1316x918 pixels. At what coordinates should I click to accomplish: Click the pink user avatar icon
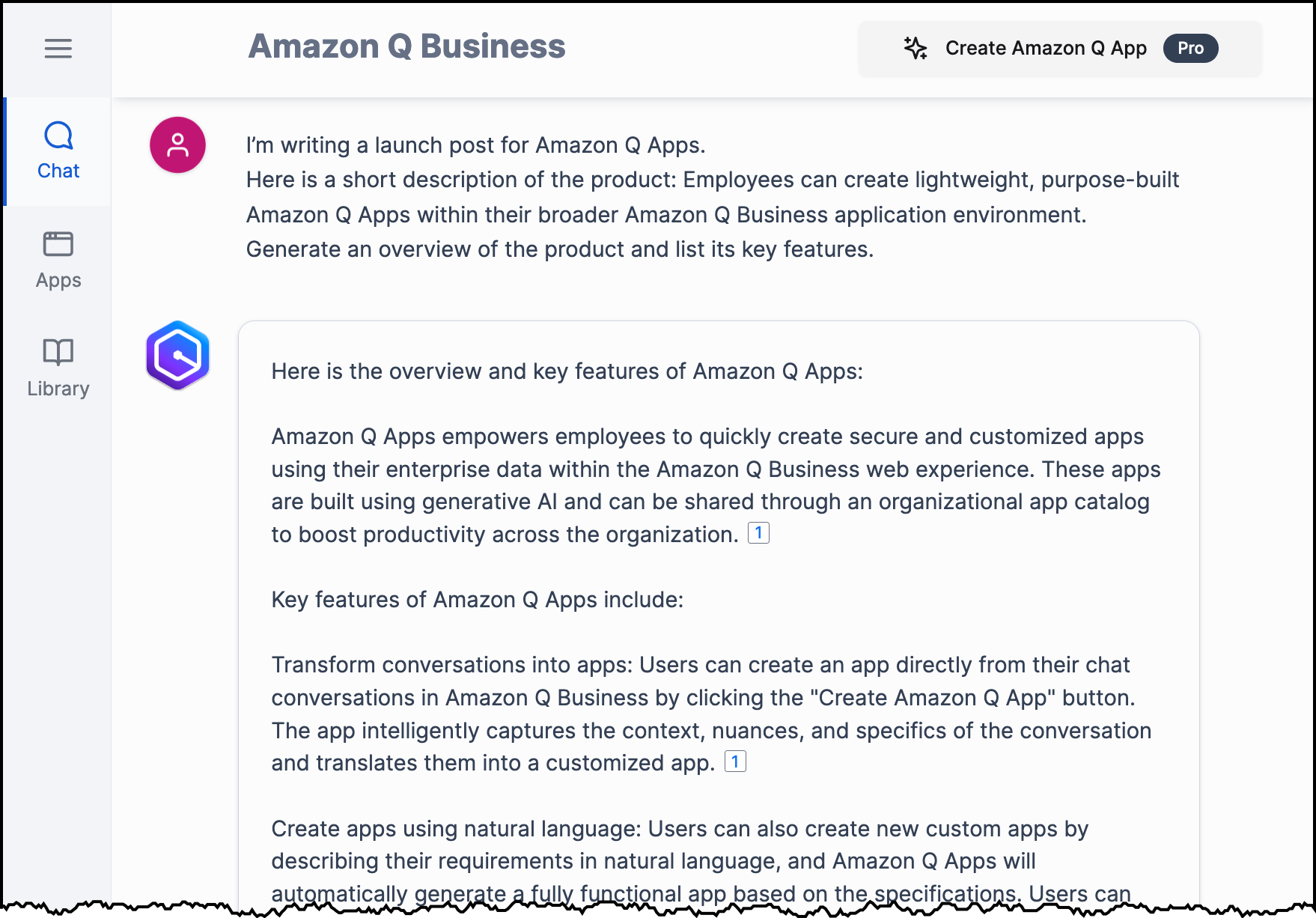tap(177, 145)
